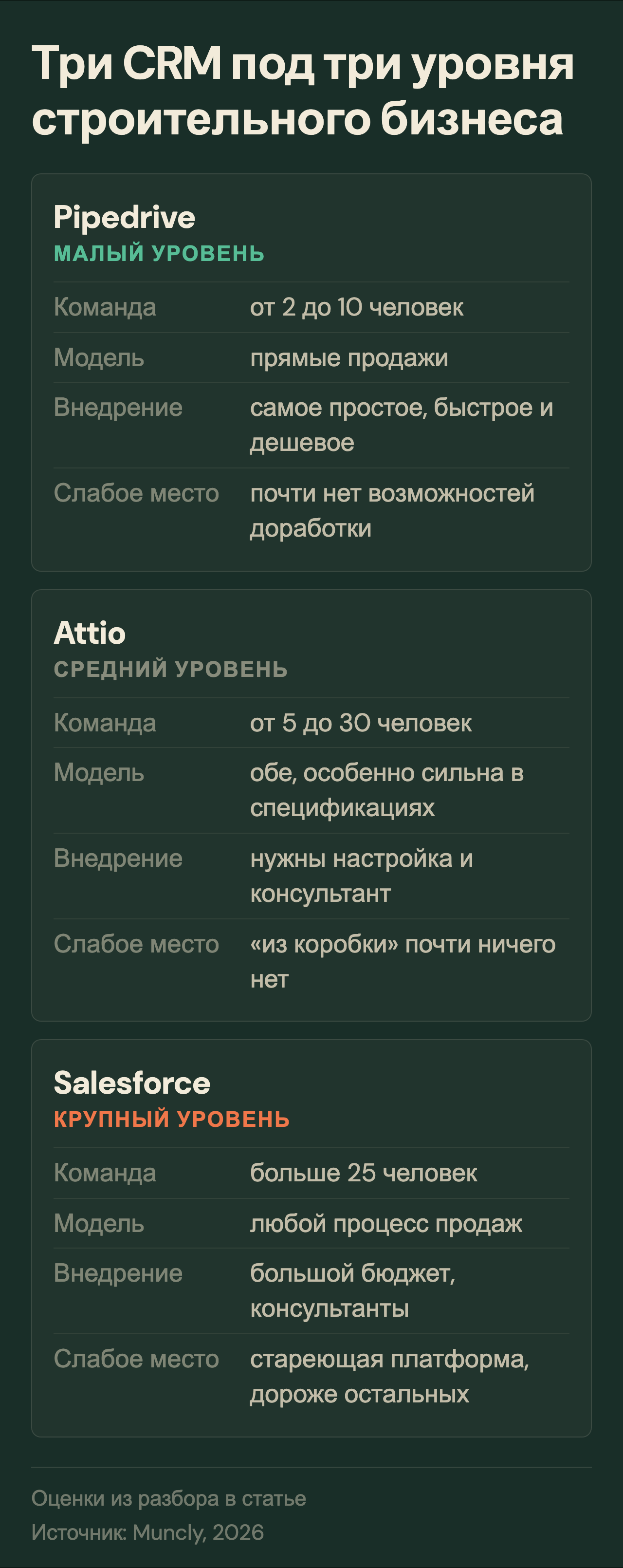The image size is (623, 1568).
Task: Select the 'Salesforce' card title
Action: click(132, 1083)
